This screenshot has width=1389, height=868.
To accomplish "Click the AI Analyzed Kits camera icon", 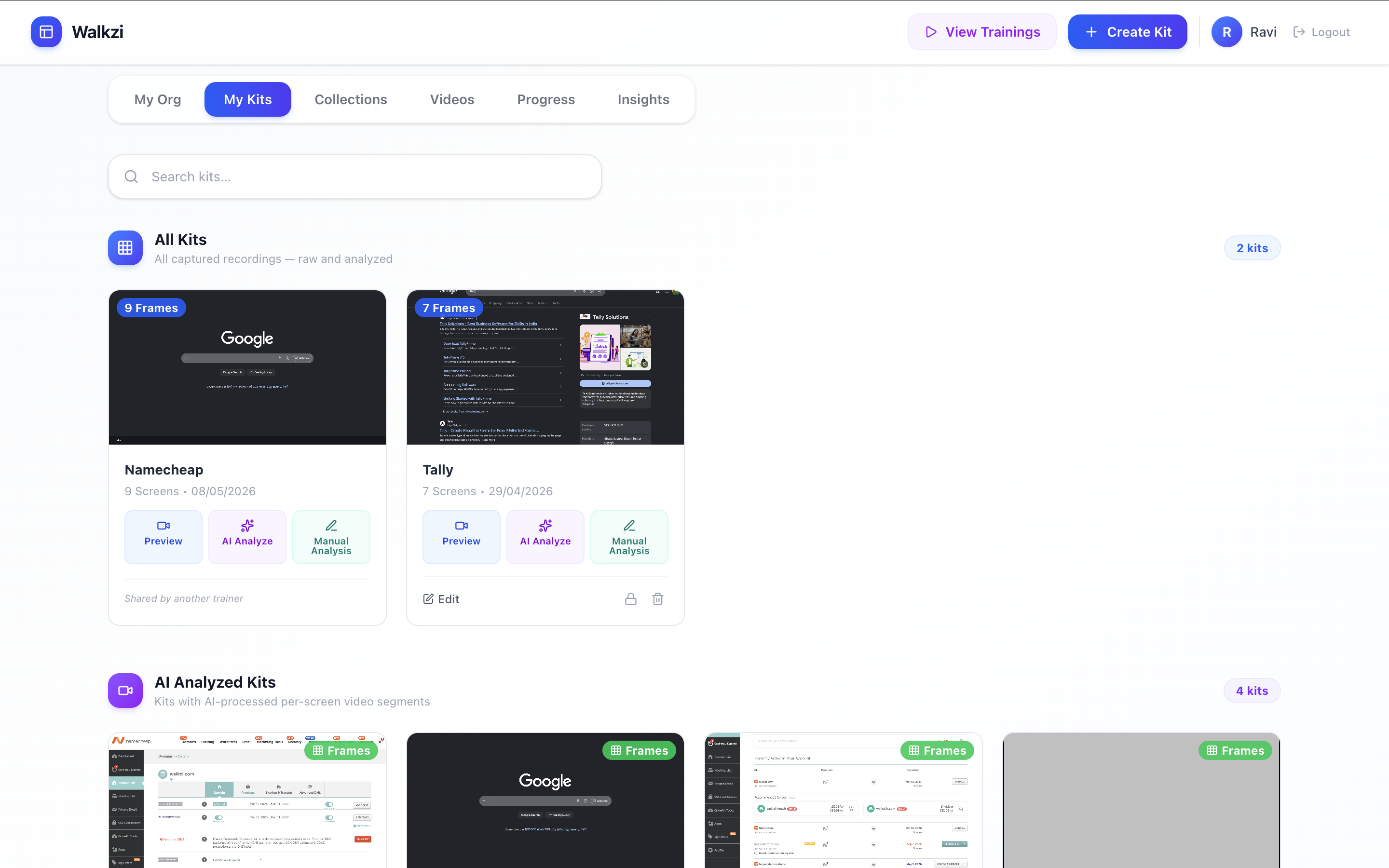I will 125,691.
